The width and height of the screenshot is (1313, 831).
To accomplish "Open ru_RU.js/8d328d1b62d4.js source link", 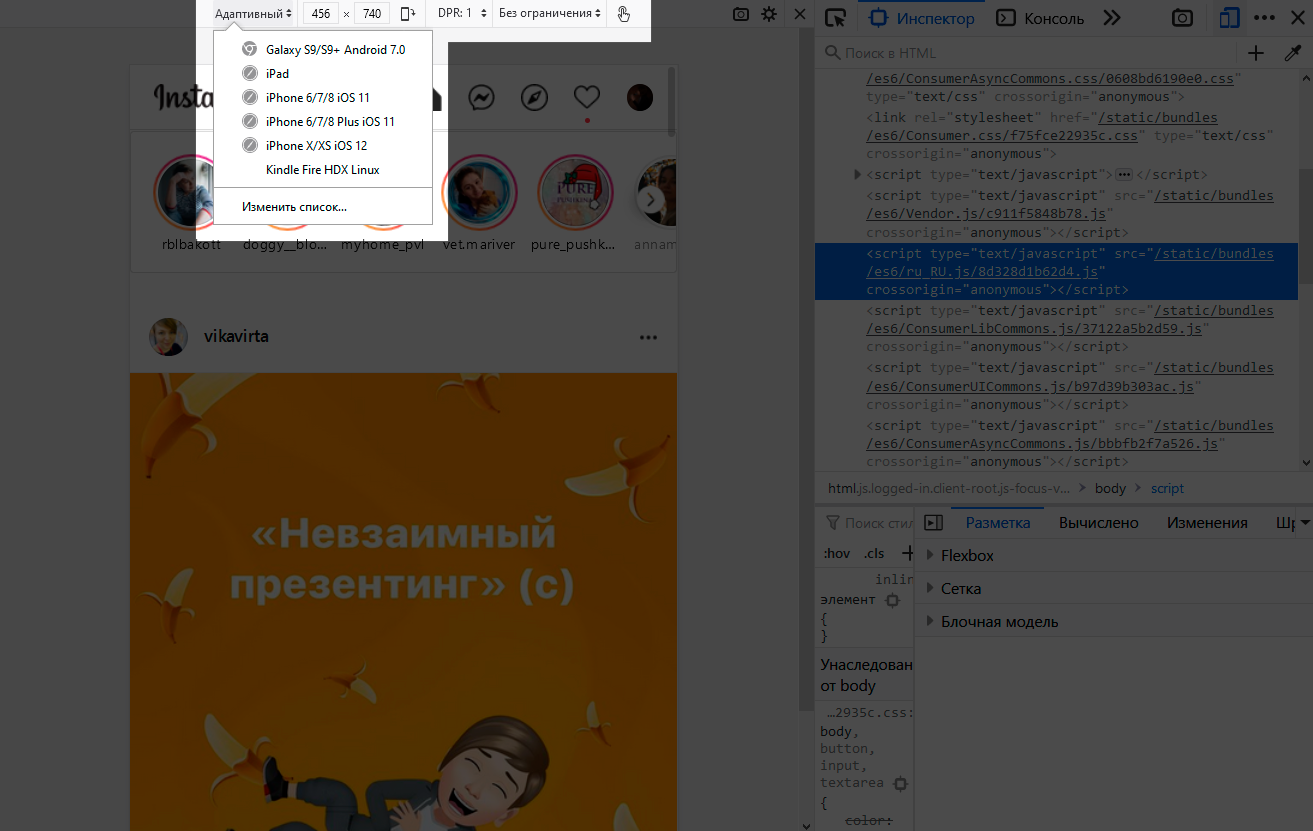I will tap(1070, 262).
